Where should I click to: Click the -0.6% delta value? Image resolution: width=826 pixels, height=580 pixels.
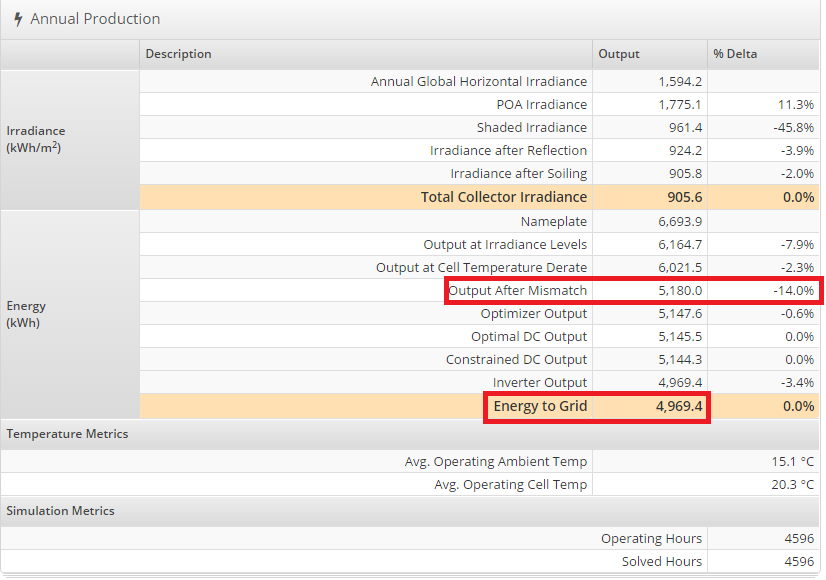click(797, 313)
